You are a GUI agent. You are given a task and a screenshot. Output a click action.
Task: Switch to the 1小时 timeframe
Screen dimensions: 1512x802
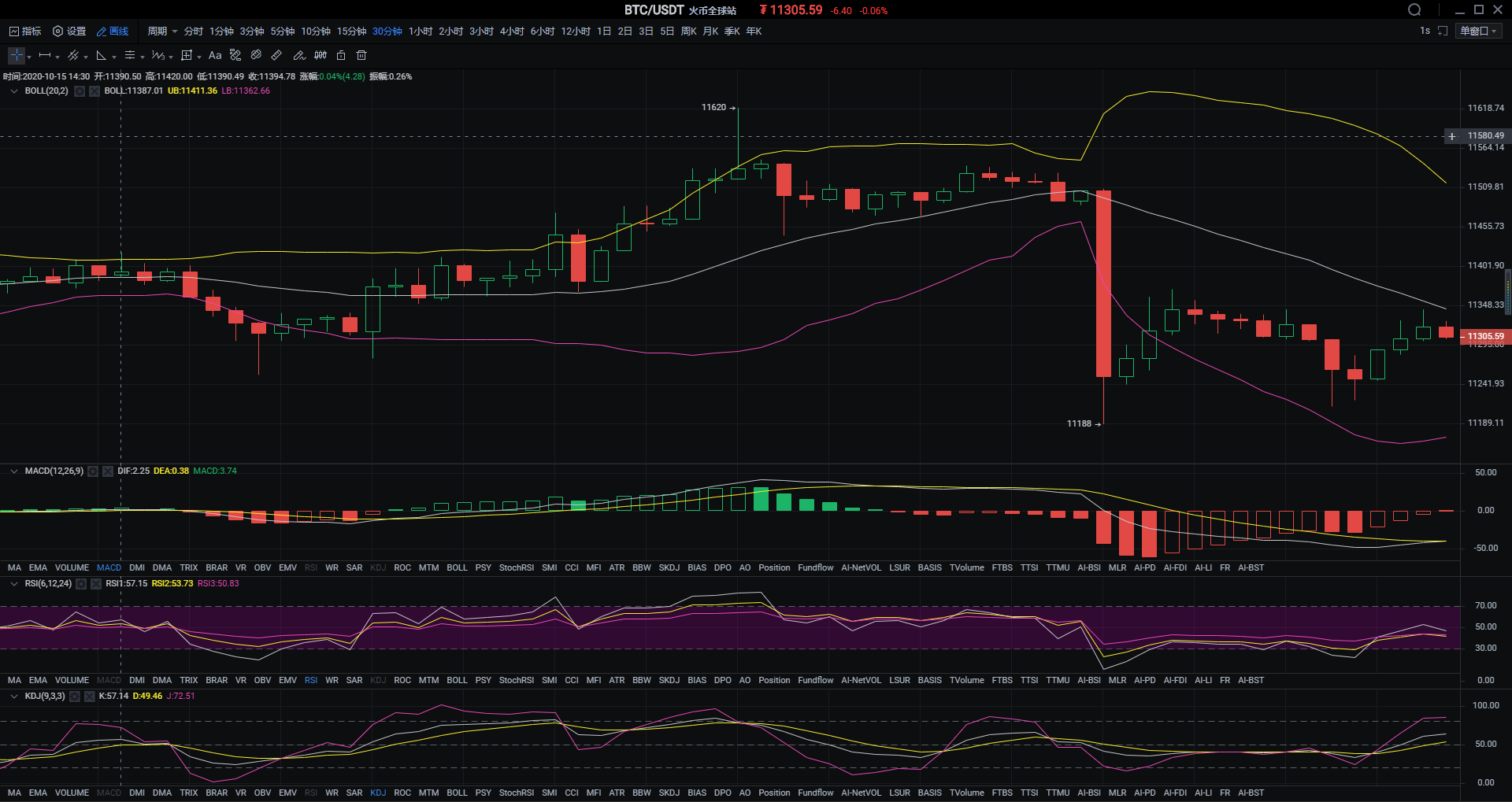(421, 31)
